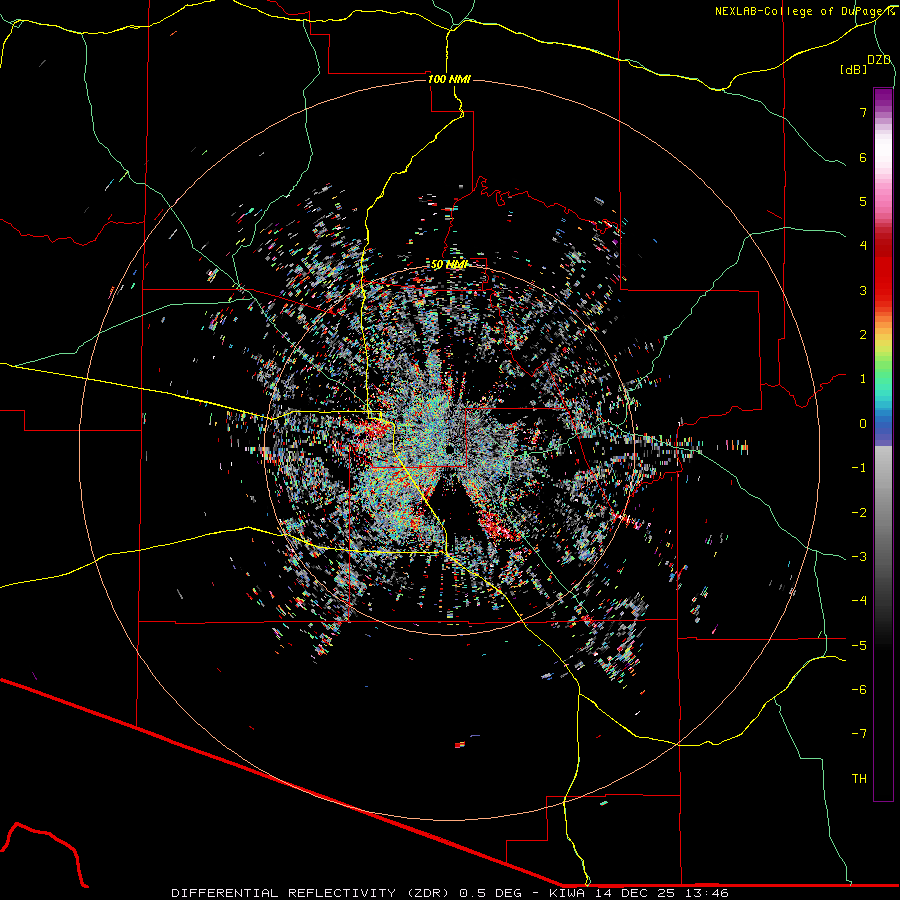Click "DIFFERENTIAL REFLECTIVITY (ZDR)" in the caption
Viewport: 900px width, 900px height.
[313, 893]
